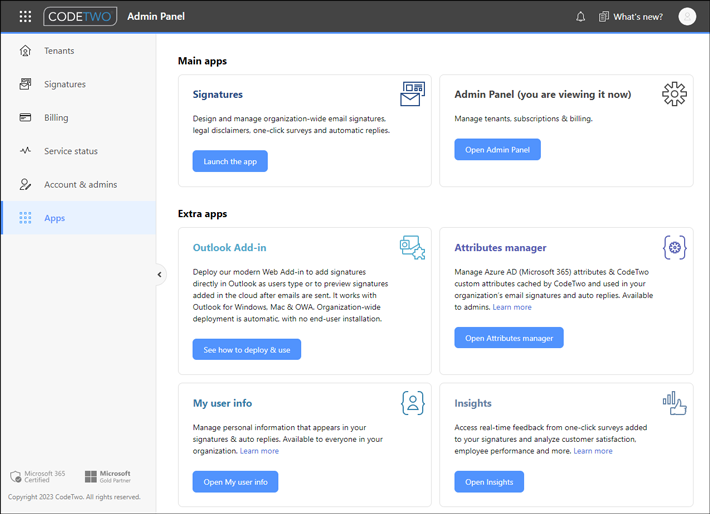The height and width of the screenshot is (514, 710).
Task: Click the Outlook Add-in card title
Action: click(x=230, y=248)
